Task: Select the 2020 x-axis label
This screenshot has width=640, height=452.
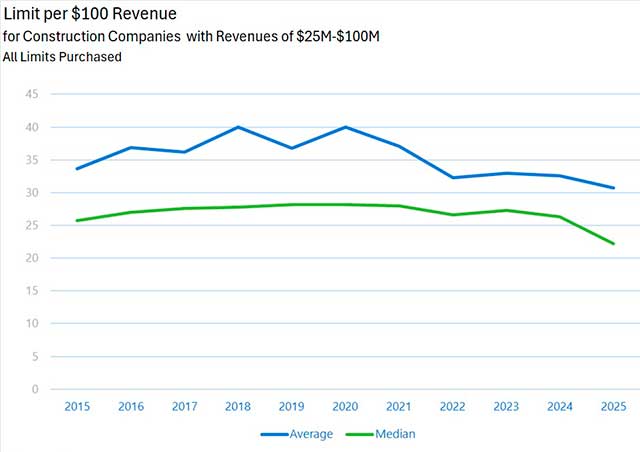Action: pos(346,406)
